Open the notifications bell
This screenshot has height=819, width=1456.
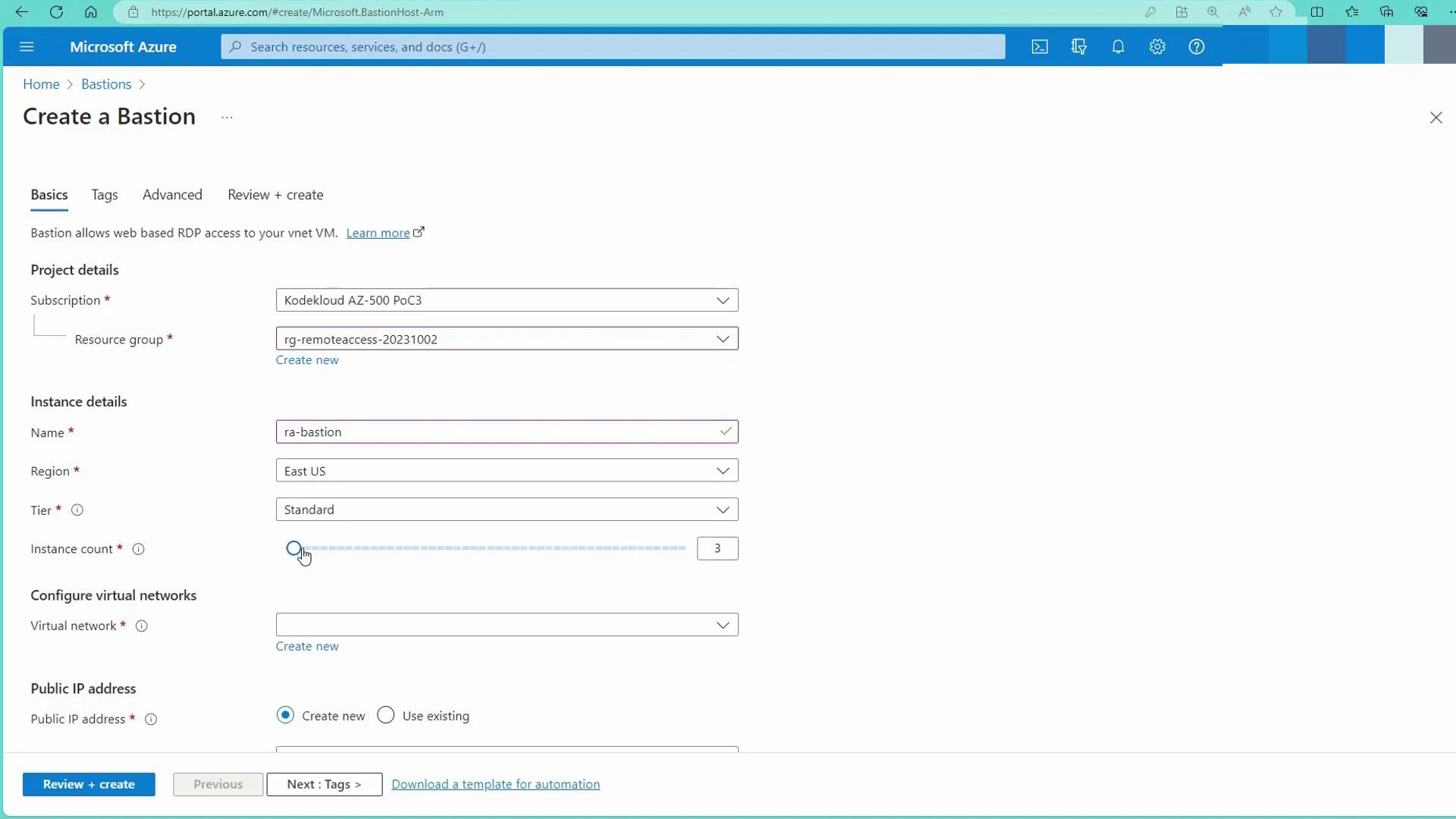point(1118,47)
